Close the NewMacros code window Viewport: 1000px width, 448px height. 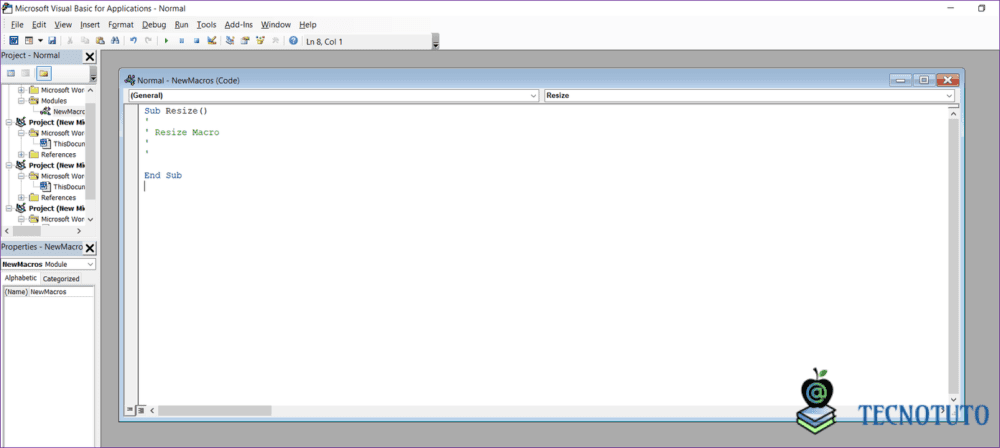(x=948, y=80)
